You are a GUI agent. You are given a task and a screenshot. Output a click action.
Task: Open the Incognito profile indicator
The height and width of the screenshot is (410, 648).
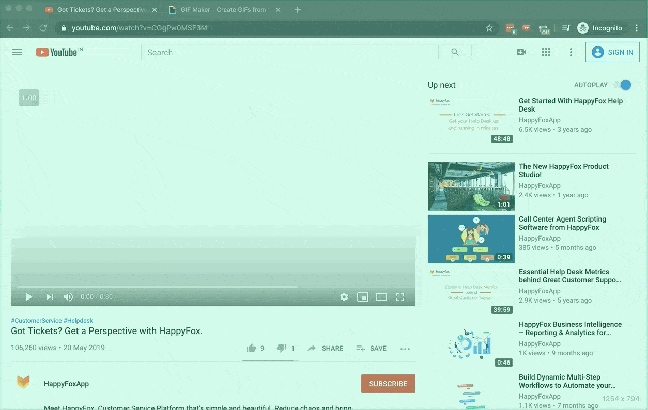(600, 28)
